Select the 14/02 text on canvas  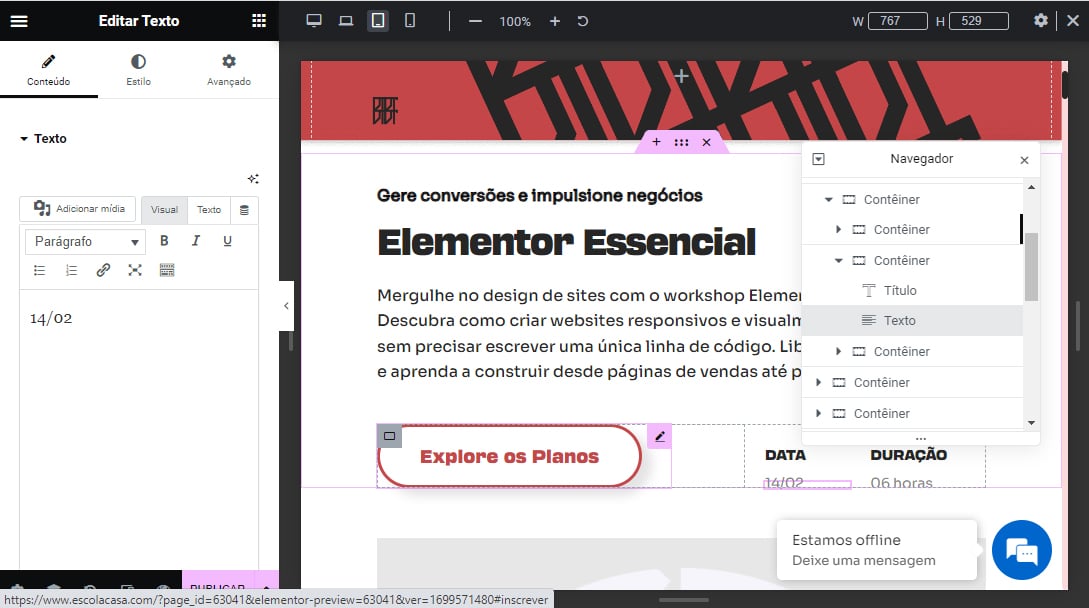click(784, 482)
